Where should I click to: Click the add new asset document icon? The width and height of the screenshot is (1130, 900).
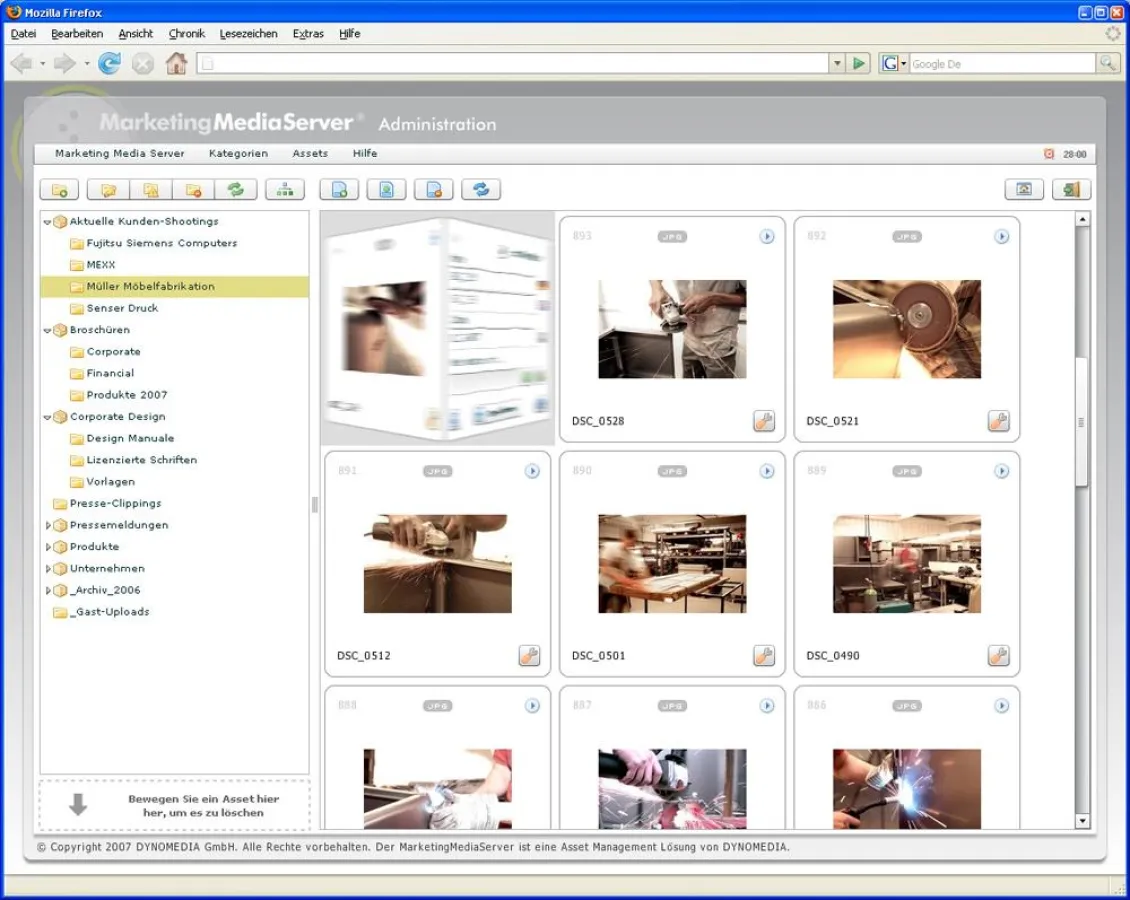tap(339, 189)
